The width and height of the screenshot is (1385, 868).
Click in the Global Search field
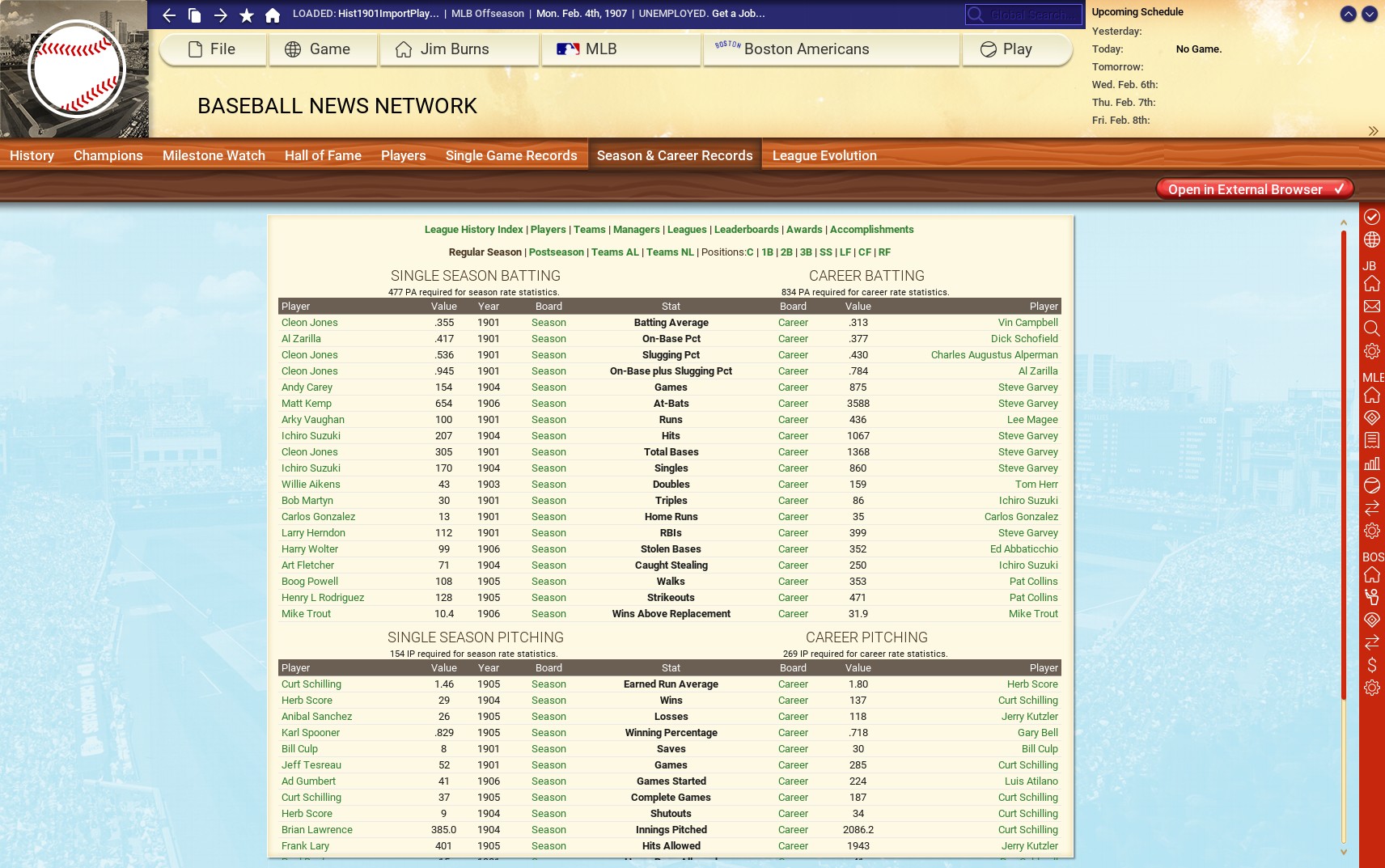[1023, 15]
